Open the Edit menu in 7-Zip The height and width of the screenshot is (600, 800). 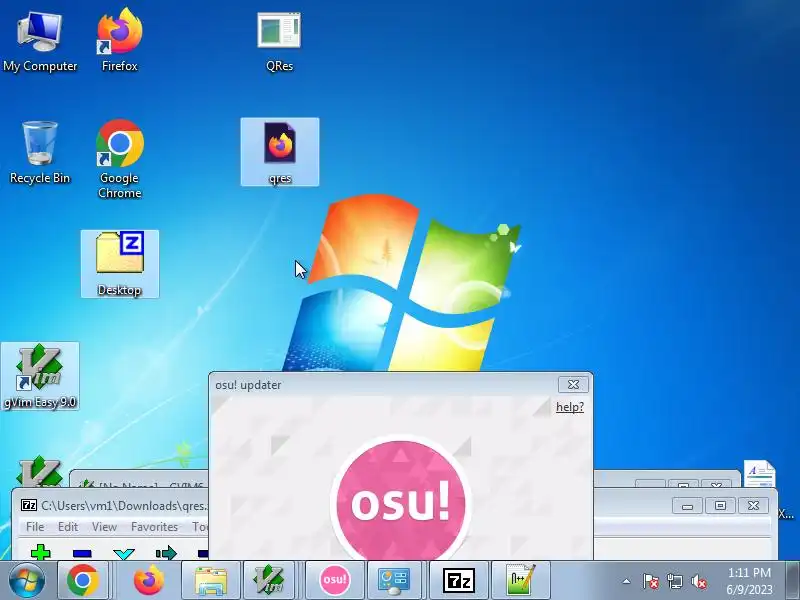click(68, 527)
